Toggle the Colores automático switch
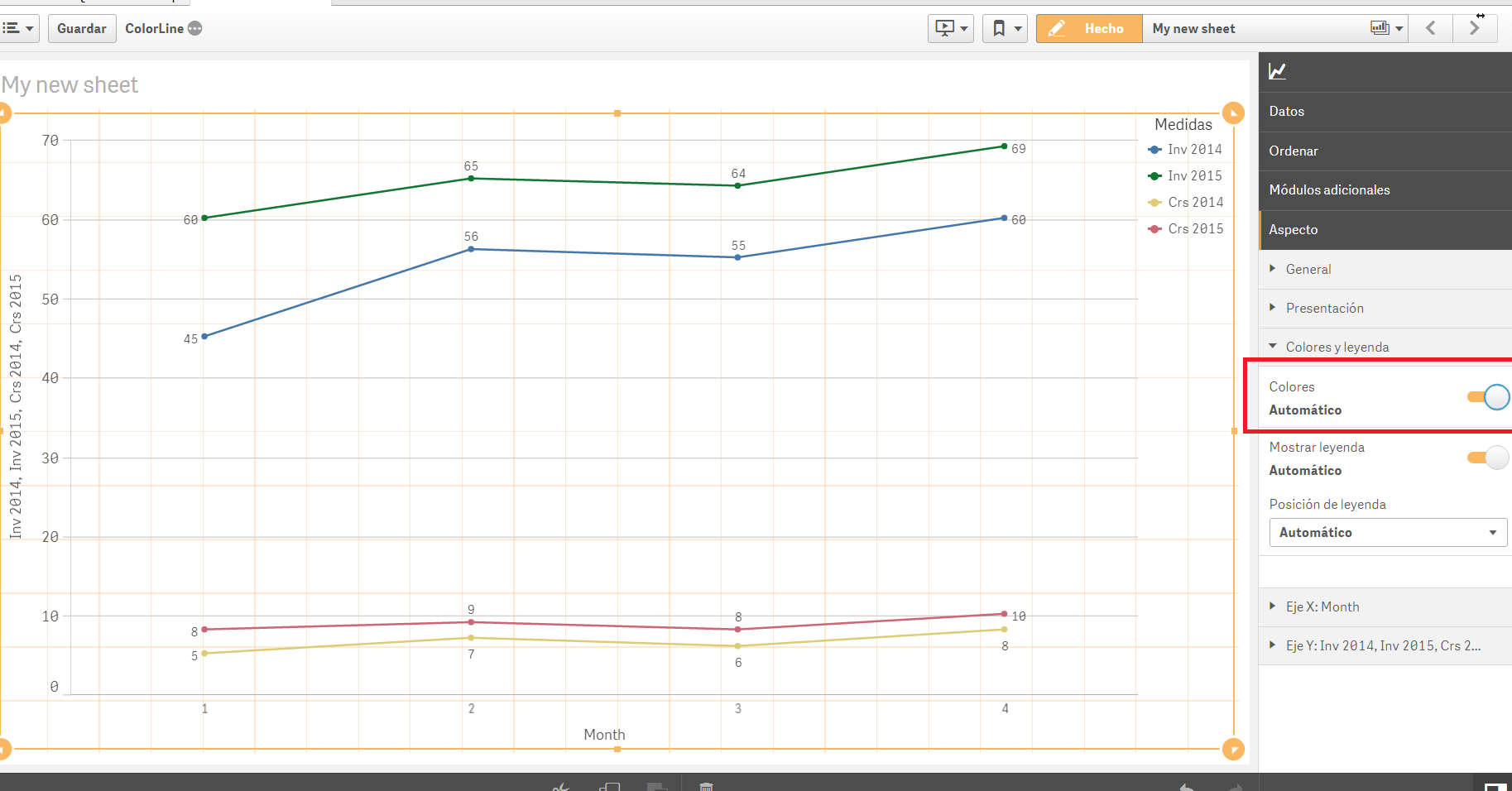 [x=1488, y=398]
